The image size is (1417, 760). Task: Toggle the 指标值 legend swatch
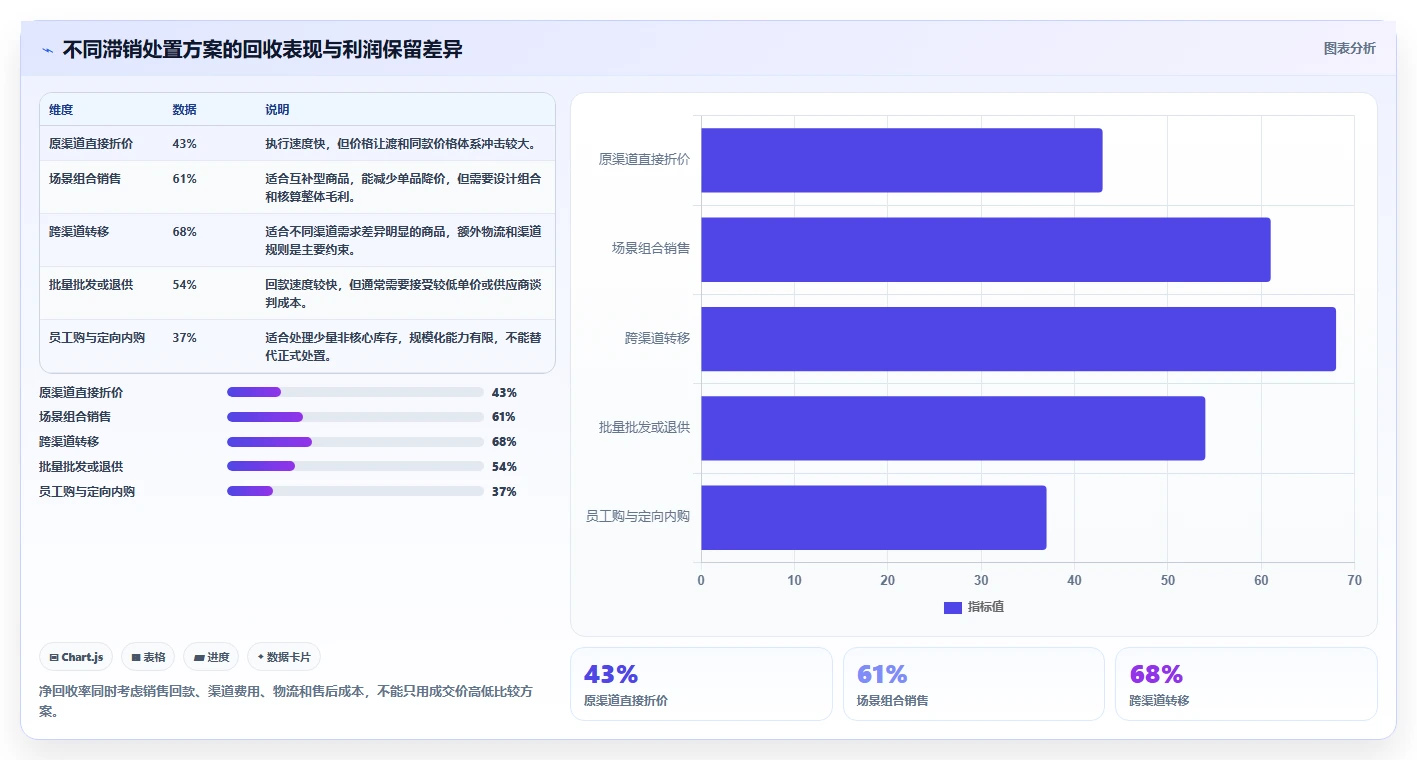952,608
